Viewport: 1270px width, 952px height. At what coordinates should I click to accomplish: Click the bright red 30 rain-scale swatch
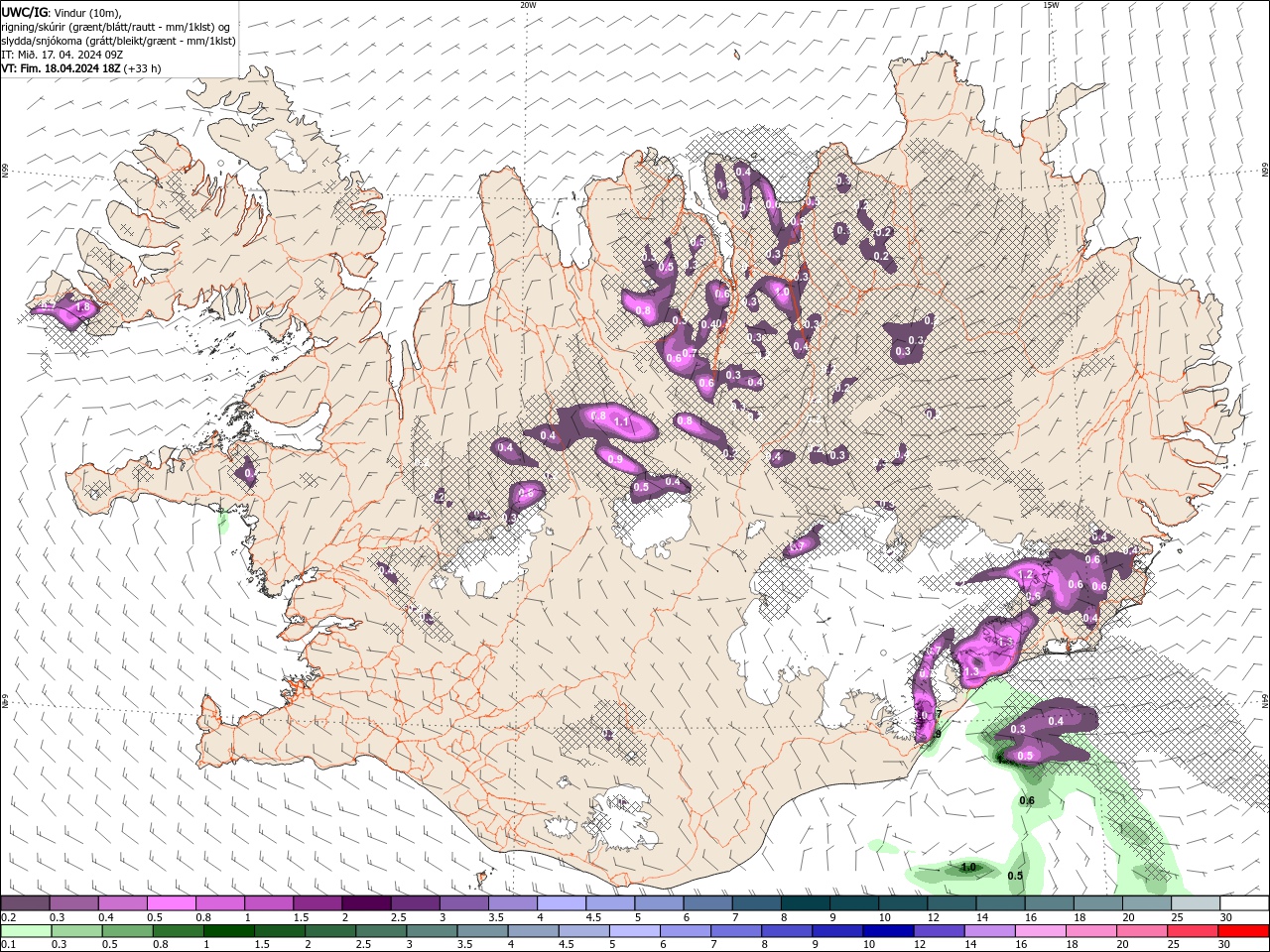1244,930
